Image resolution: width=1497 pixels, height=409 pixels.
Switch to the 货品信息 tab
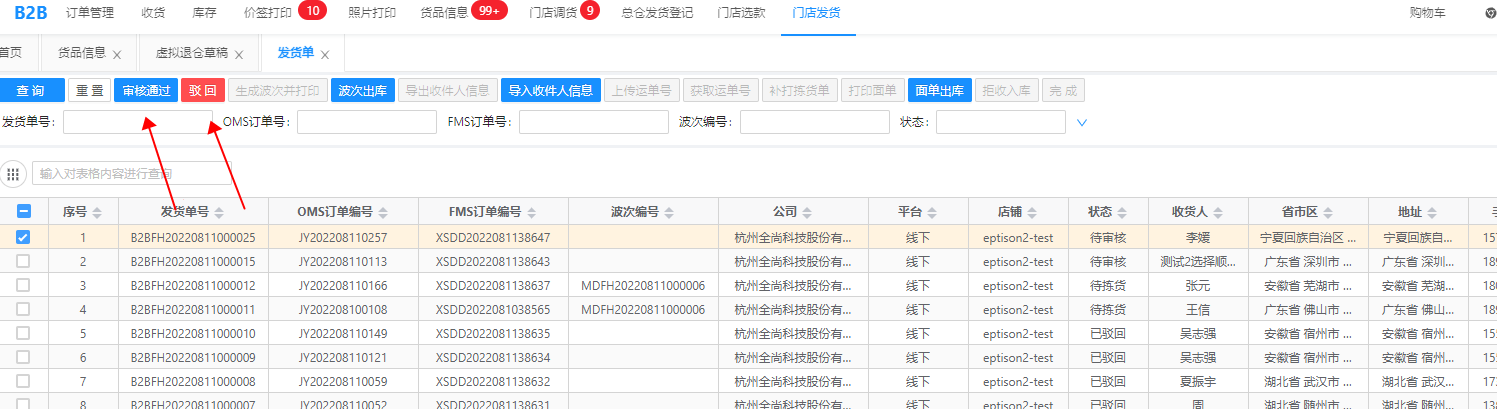pyautogui.click(x=81, y=54)
